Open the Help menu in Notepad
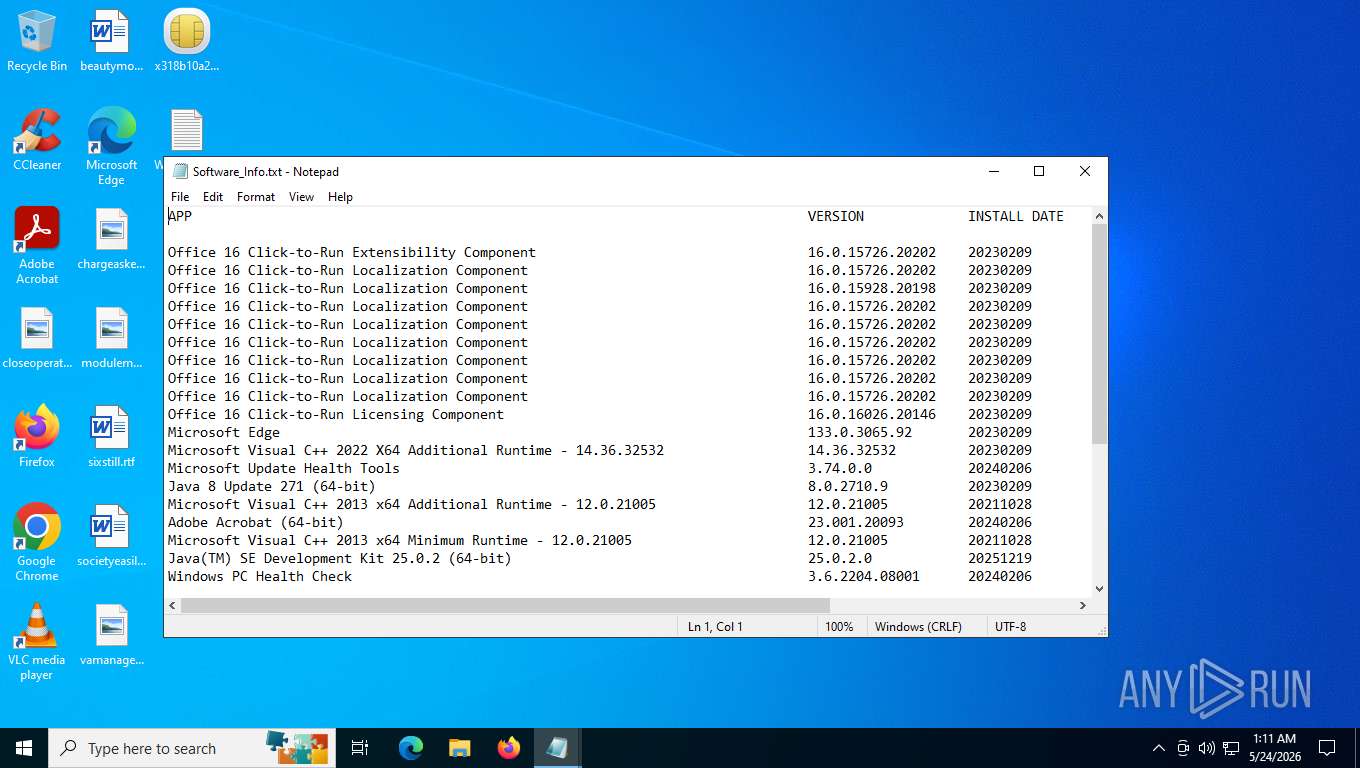The height and width of the screenshot is (768, 1360). pos(340,197)
